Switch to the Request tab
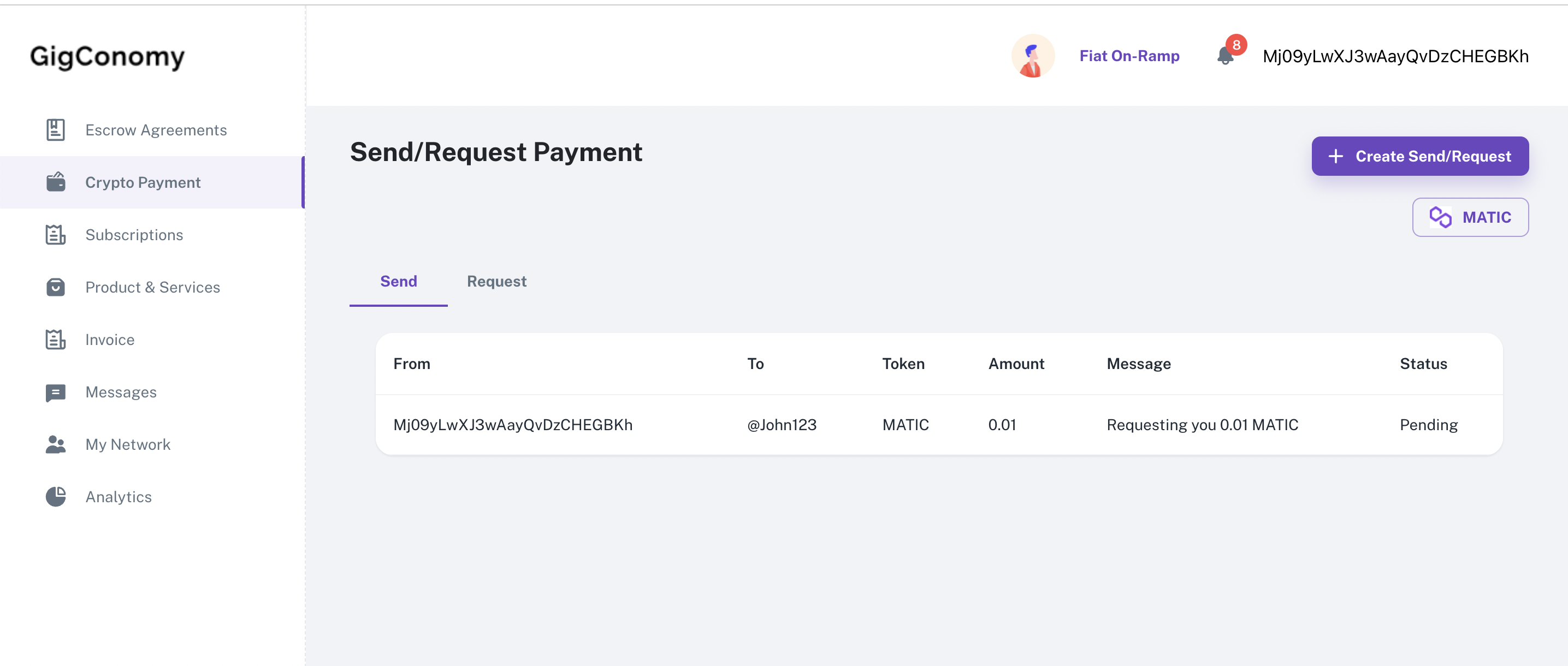 click(497, 281)
